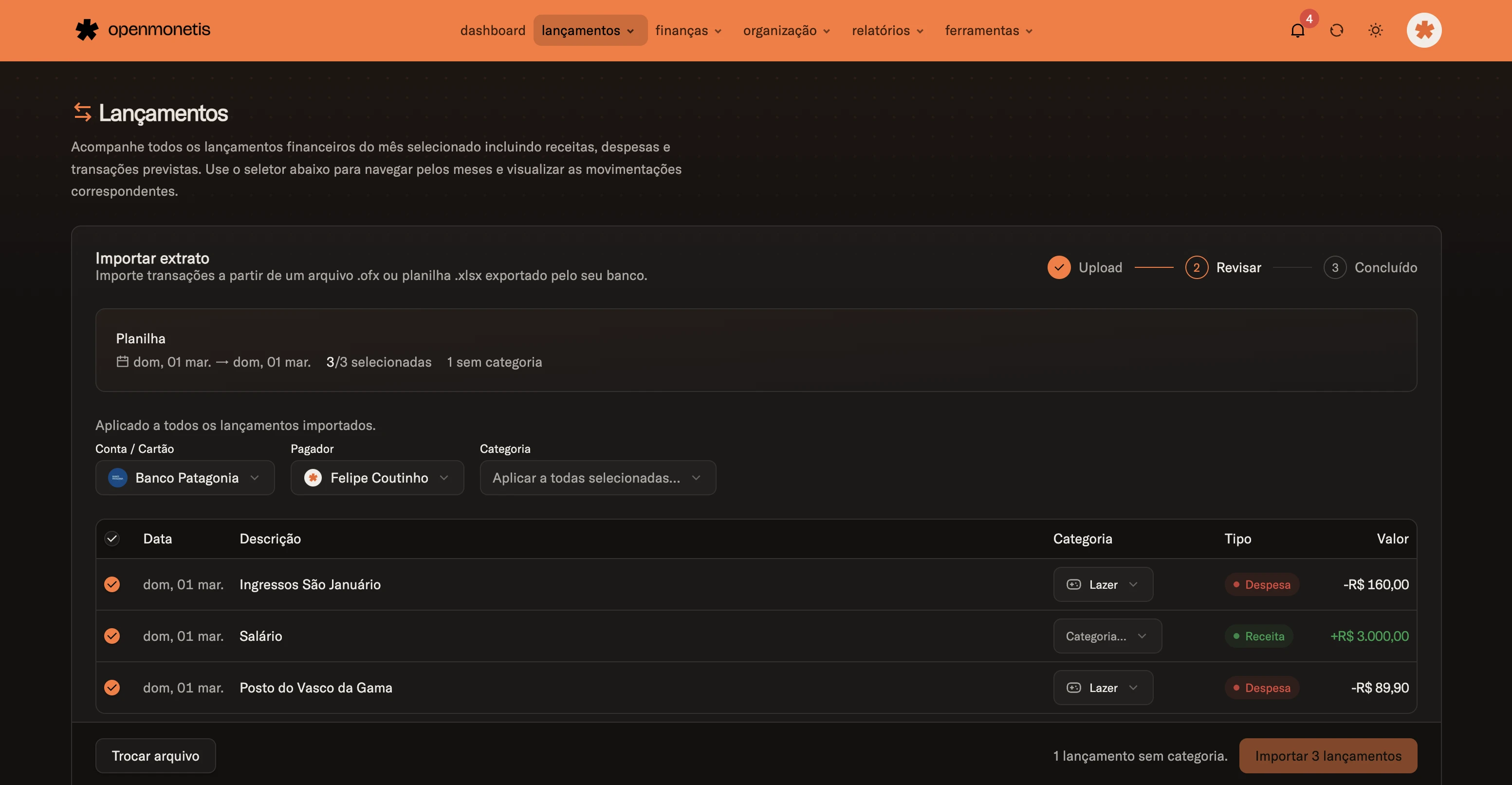Uncheck the Ingressos São Januário row

(x=112, y=584)
